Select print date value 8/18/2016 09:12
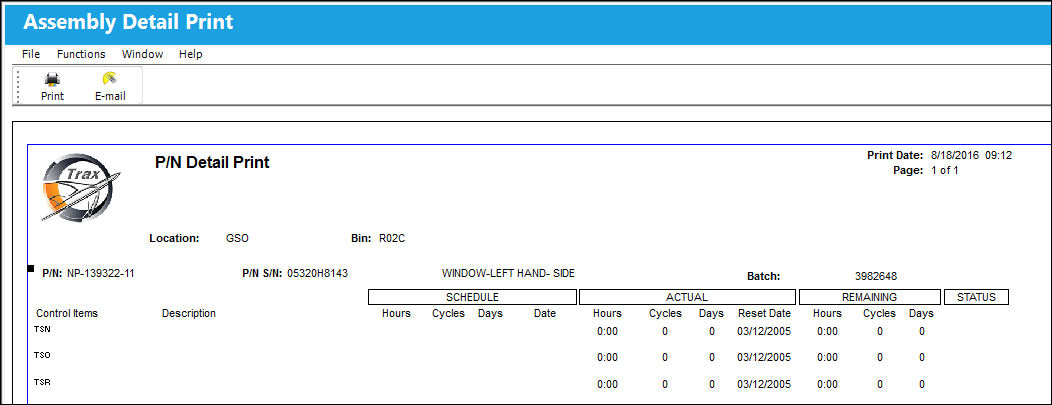1052x405 pixels. pos(971,156)
